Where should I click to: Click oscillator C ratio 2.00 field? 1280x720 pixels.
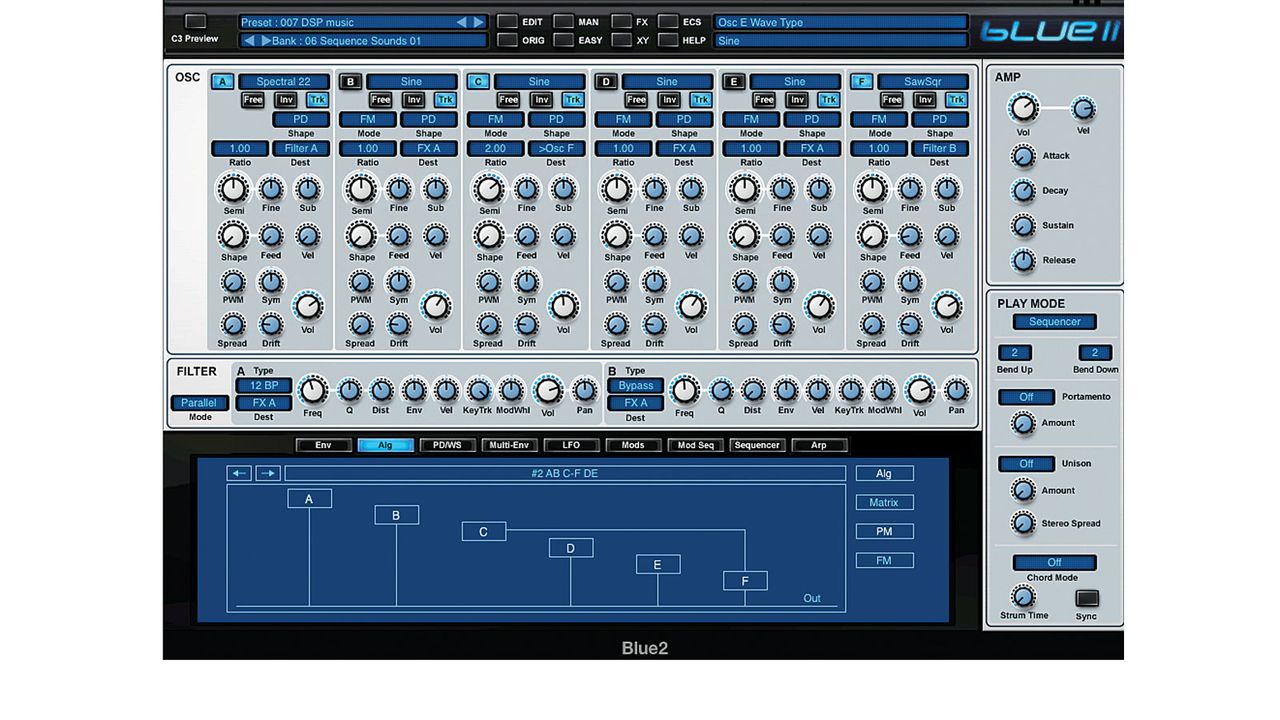495,149
